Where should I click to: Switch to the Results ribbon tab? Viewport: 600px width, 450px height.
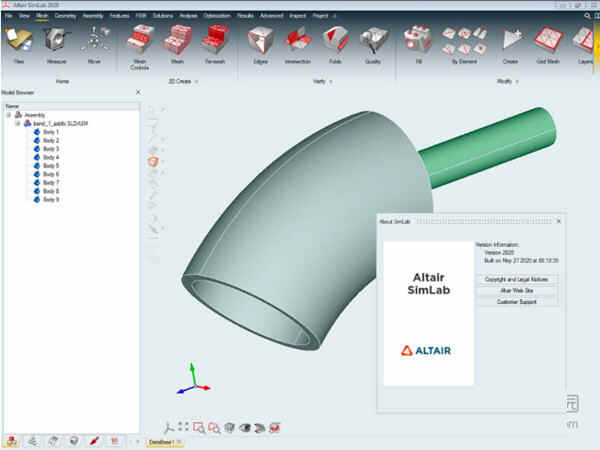(245, 16)
